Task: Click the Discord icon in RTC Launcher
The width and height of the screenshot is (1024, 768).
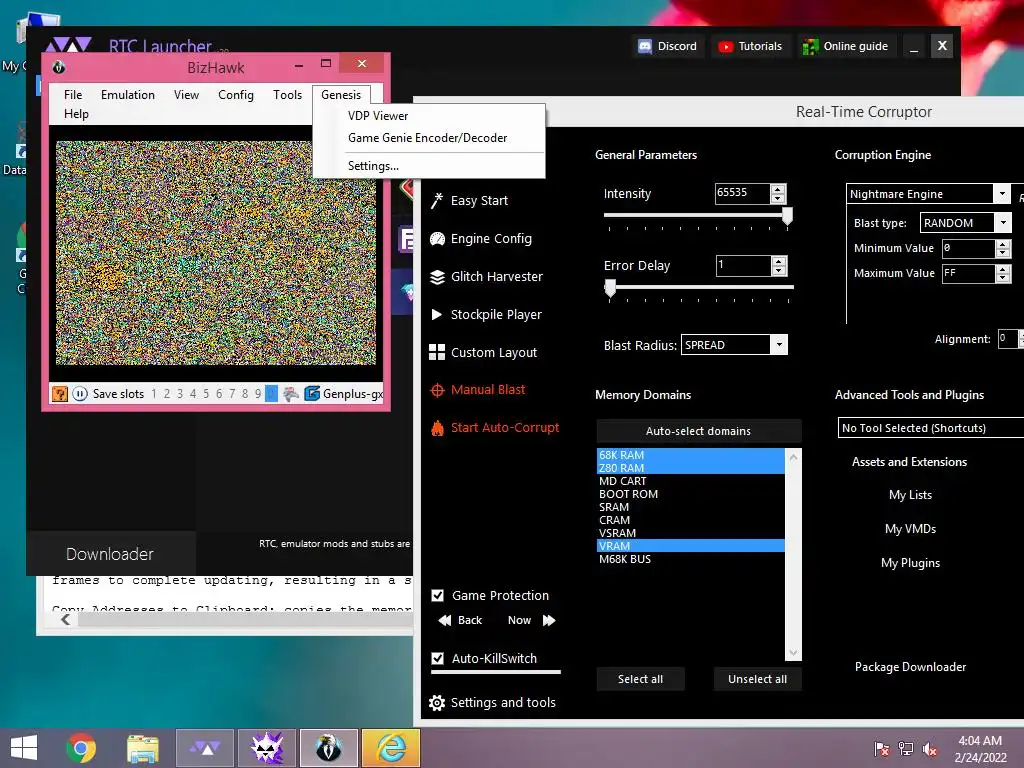Action: pyautogui.click(x=645, y=46)
